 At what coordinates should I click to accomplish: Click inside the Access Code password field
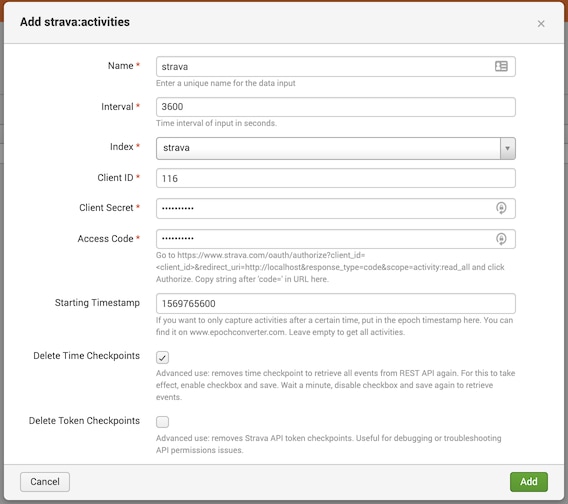click(x=335, y=239)
